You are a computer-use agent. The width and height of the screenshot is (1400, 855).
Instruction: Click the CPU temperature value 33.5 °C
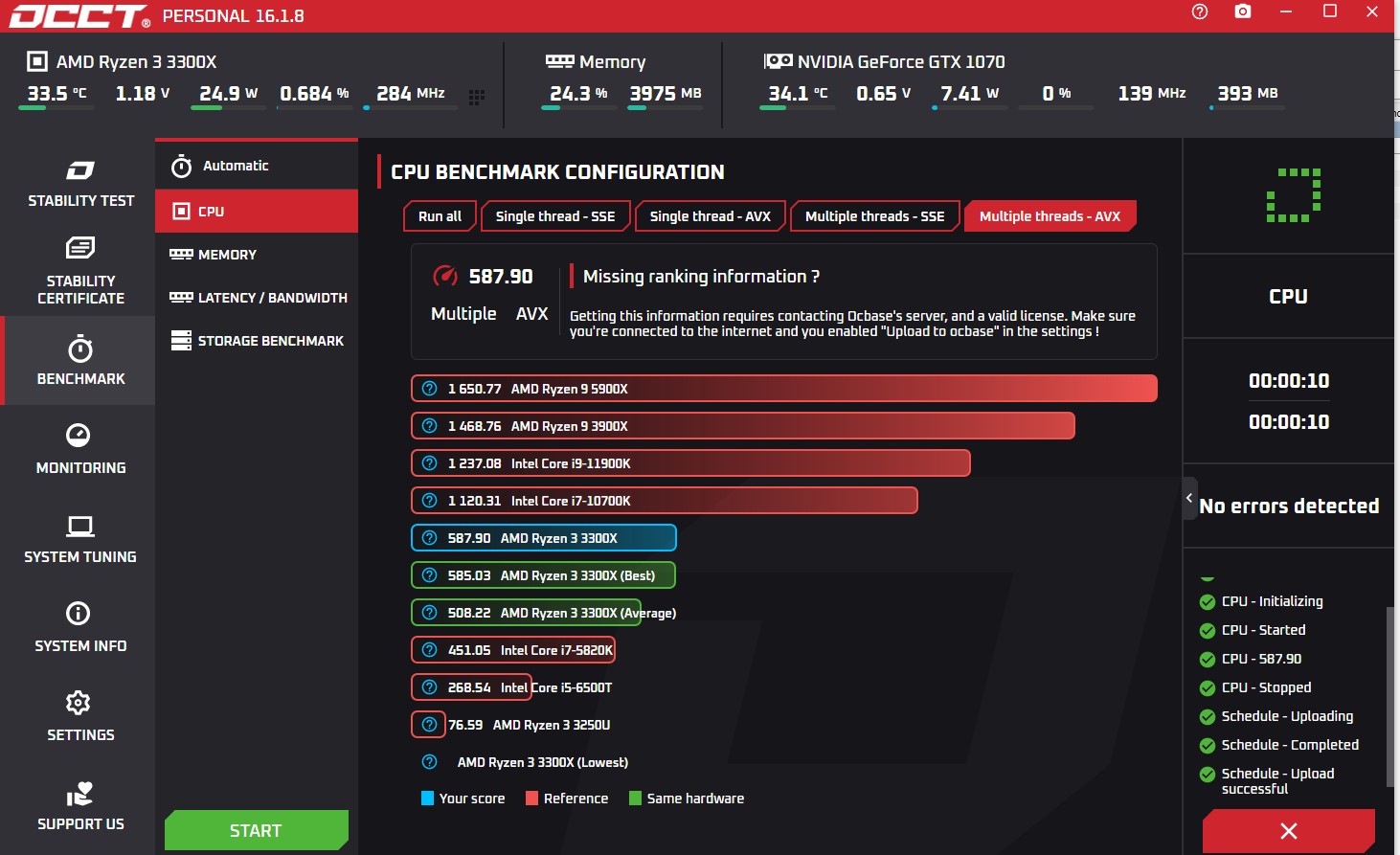tap(56, 94)
